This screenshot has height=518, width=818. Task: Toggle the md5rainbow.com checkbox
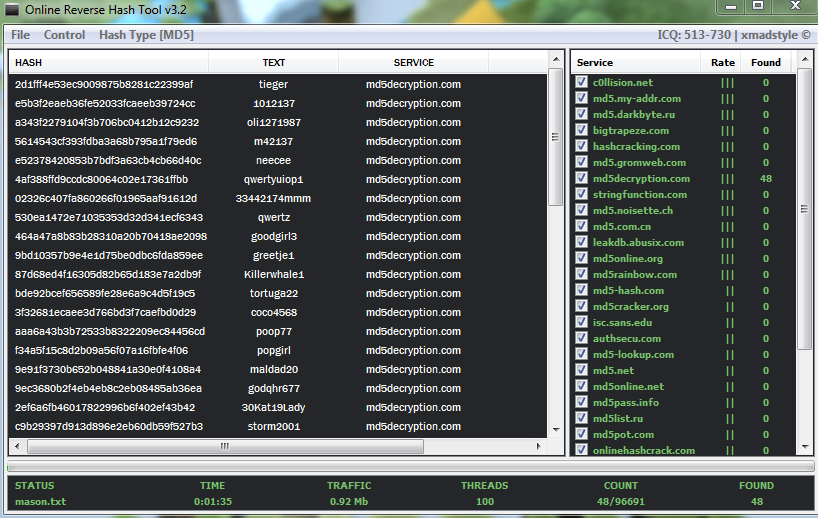(581, 275)
